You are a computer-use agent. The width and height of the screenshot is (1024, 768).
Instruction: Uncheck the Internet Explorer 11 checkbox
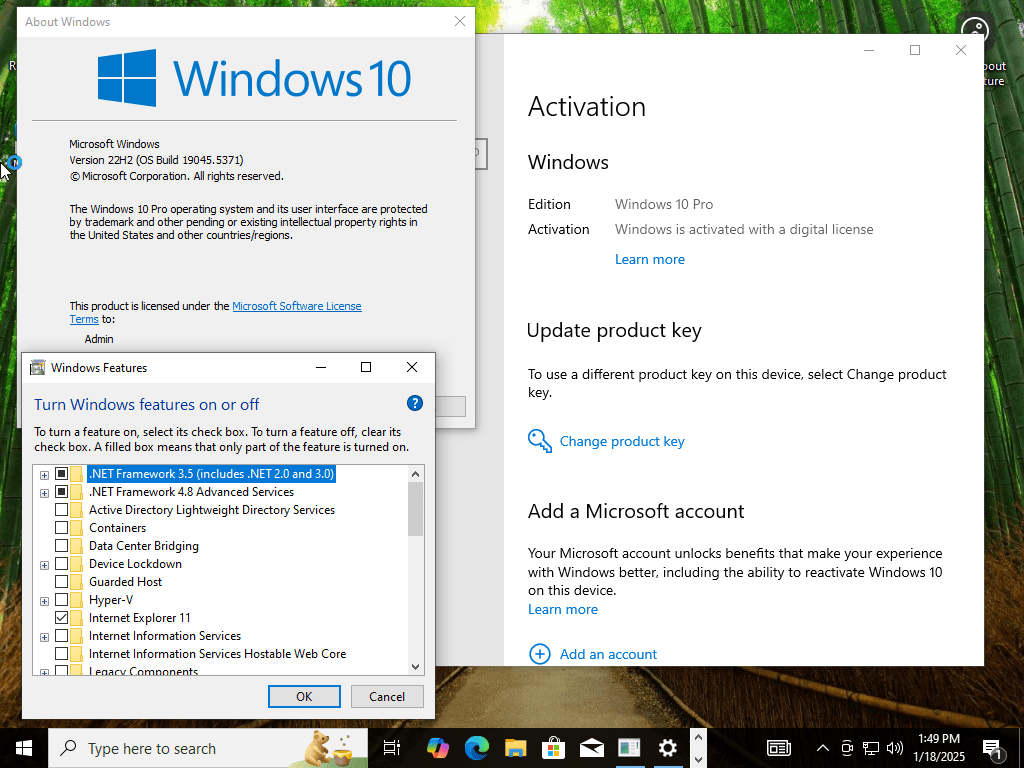[x=61, y=617]
